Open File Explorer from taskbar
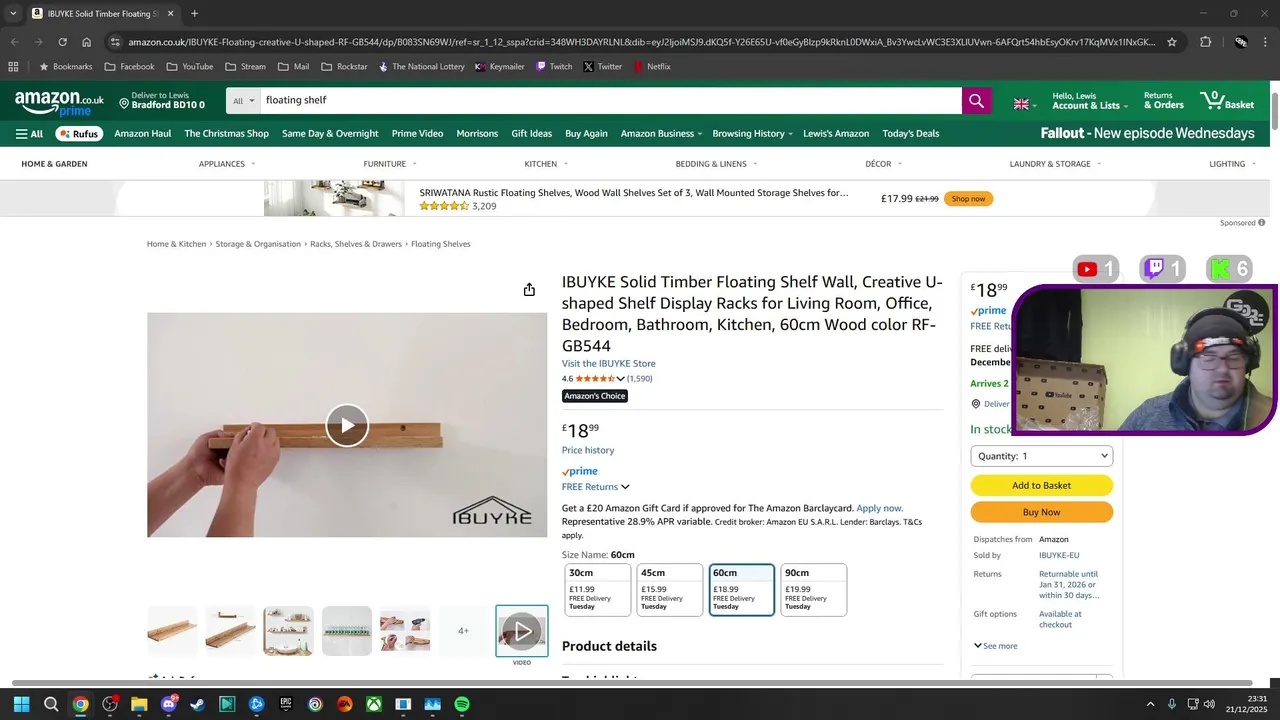This screenshot has width=1280, height=720. pyautogui.click(x=139, y=704)
